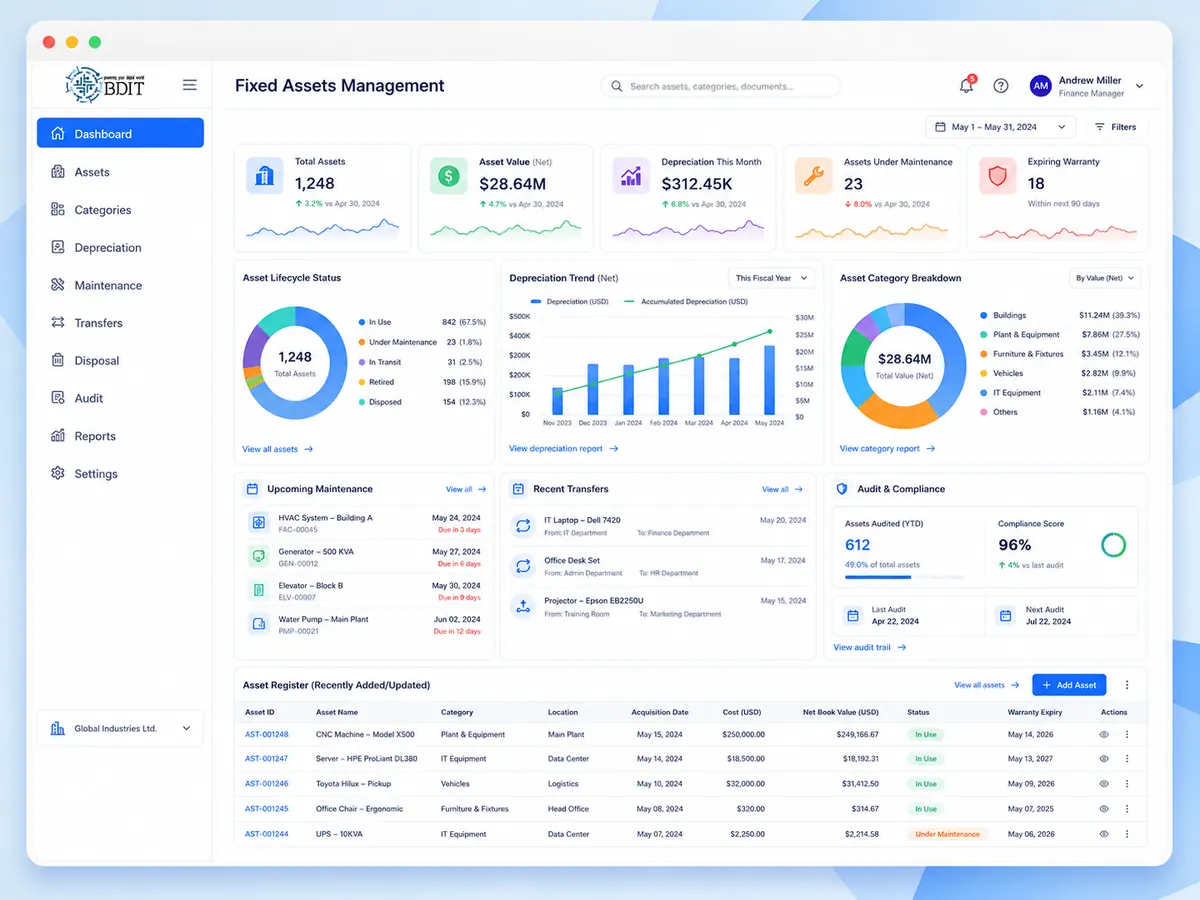Click the Expiring Warranty shield icon
This screenshot has height=900, width=1200.
pyautogui.click(x=997, y=176)
